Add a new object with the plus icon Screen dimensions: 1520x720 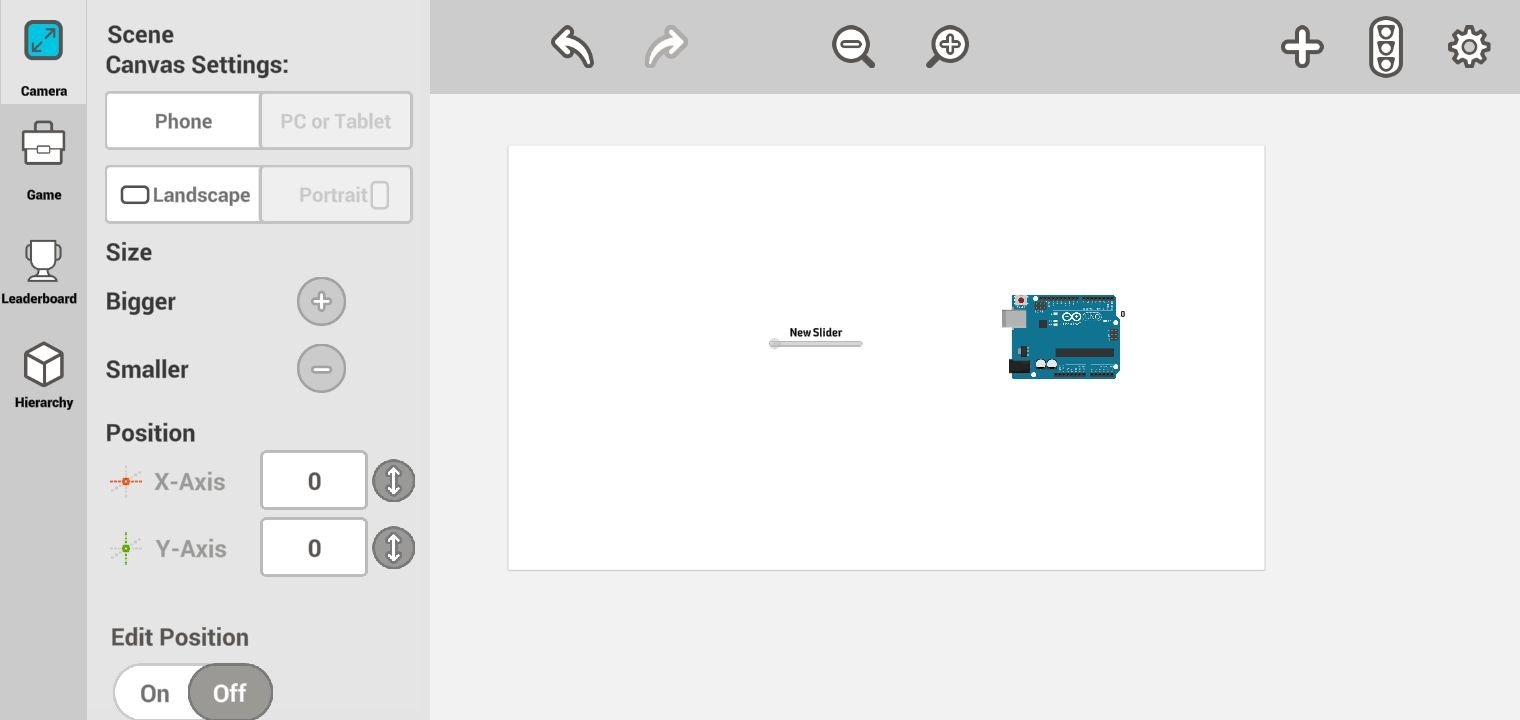1302,47
